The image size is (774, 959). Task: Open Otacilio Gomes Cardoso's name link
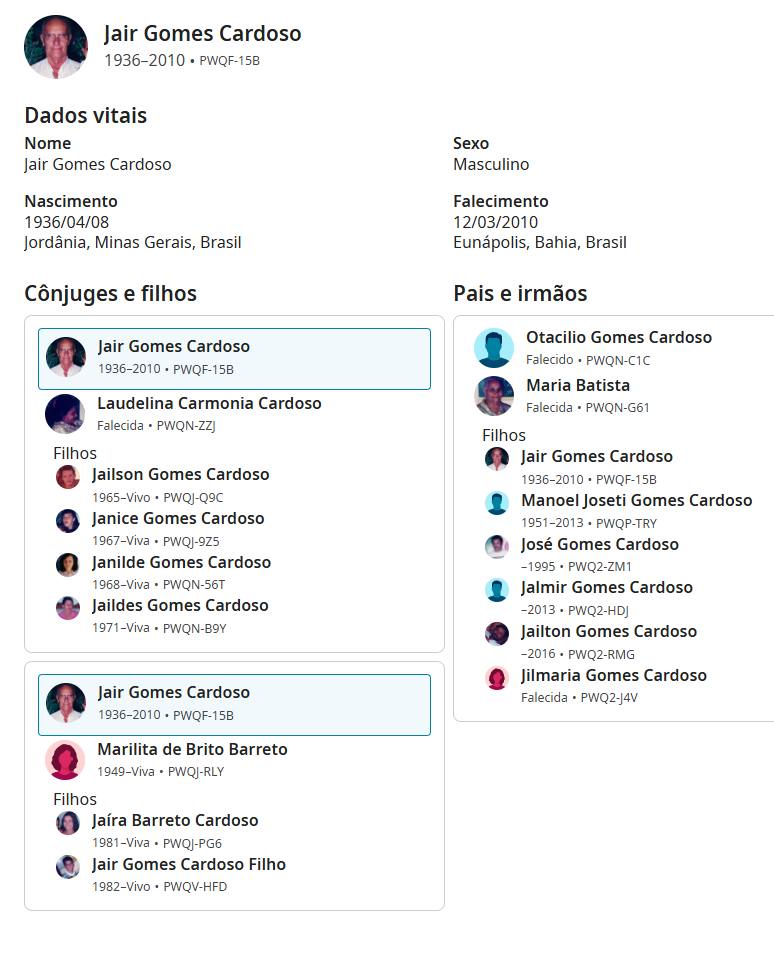click(619, 337)
